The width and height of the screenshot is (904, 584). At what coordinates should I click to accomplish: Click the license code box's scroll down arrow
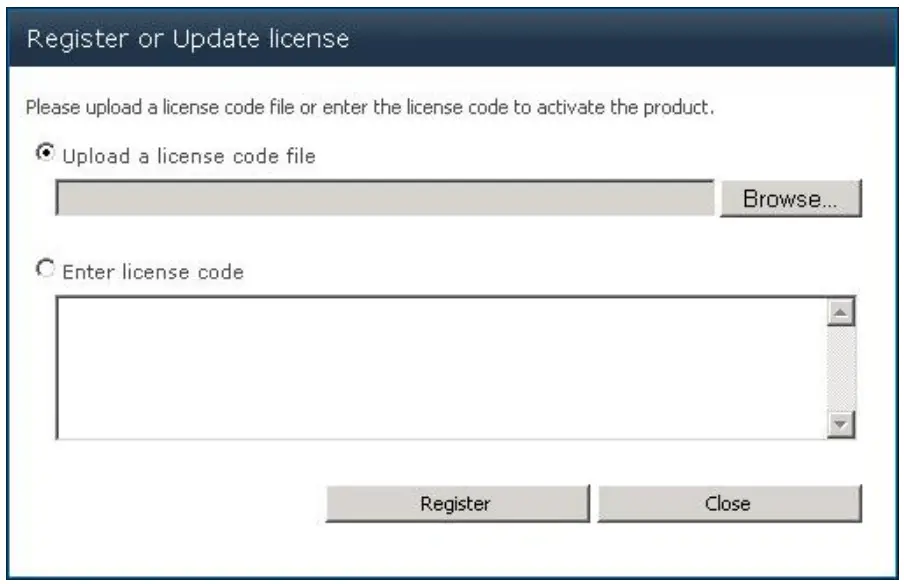[840, 423]
